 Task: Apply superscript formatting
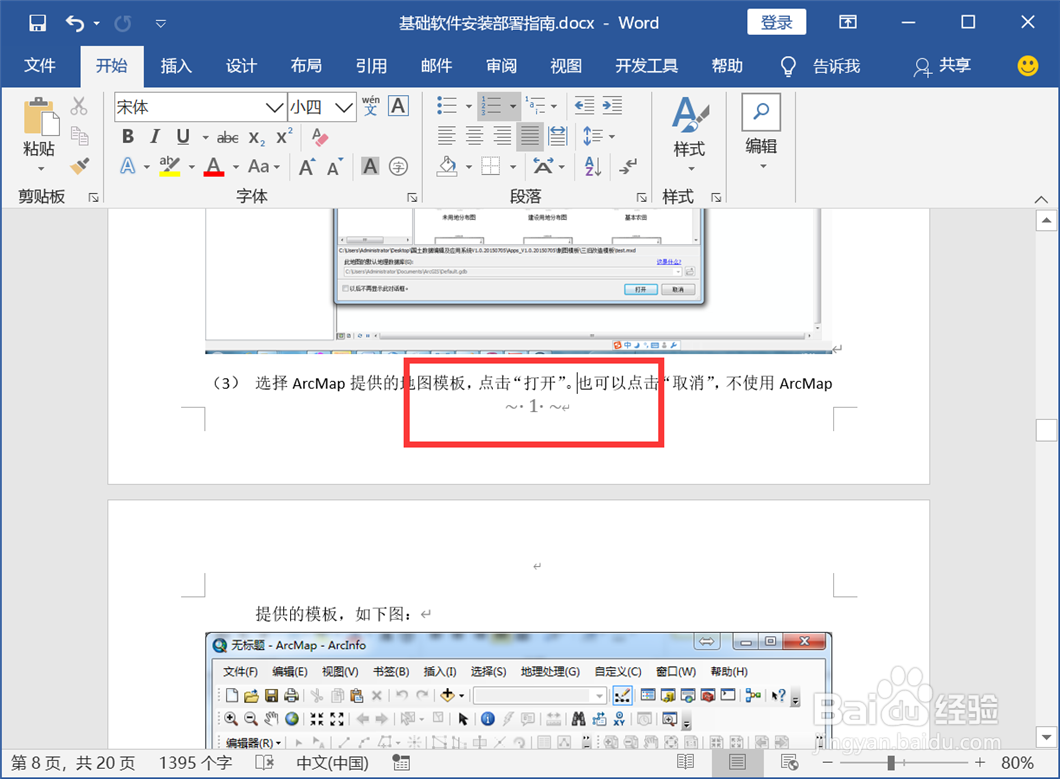click(284, 136)
